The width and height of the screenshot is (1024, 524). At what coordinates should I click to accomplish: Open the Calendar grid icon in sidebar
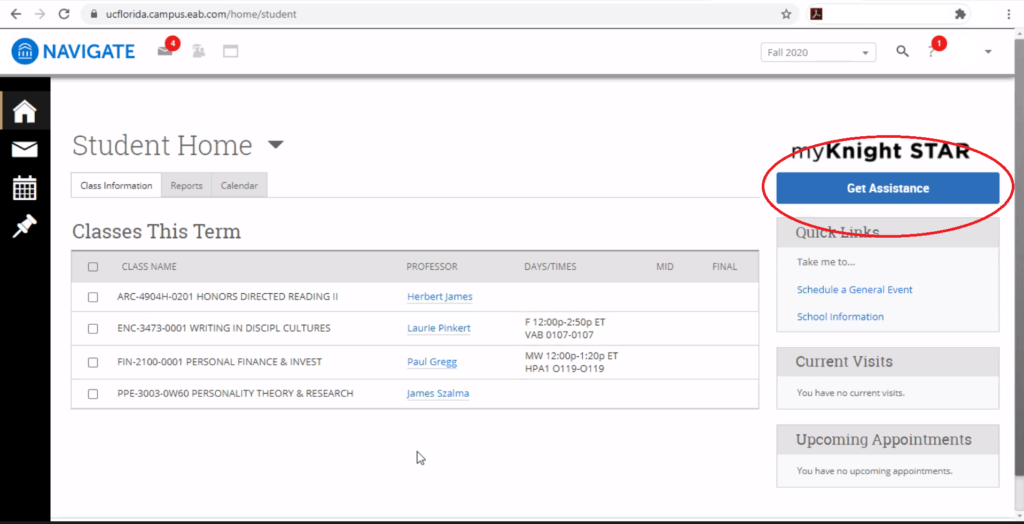pyautogui.click(x=25, y=188)
